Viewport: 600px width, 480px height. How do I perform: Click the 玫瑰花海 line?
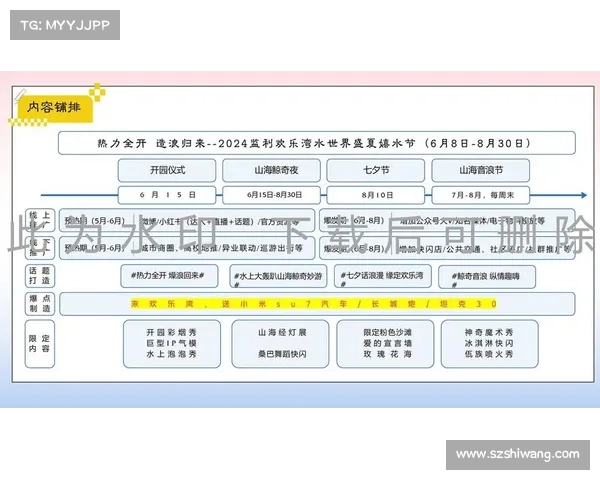(387, 354)
